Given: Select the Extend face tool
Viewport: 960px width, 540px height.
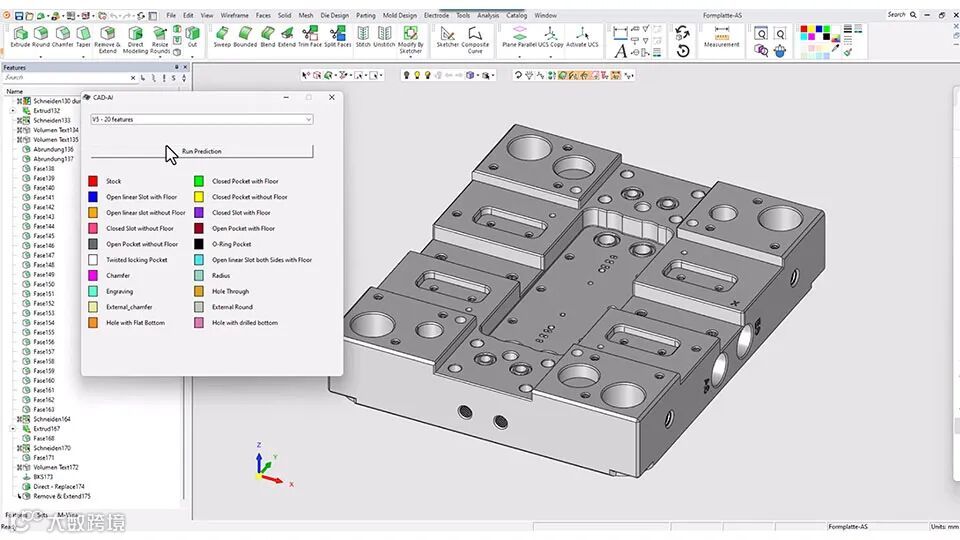Looking at the screenshot, I should [x=287, y=37].
